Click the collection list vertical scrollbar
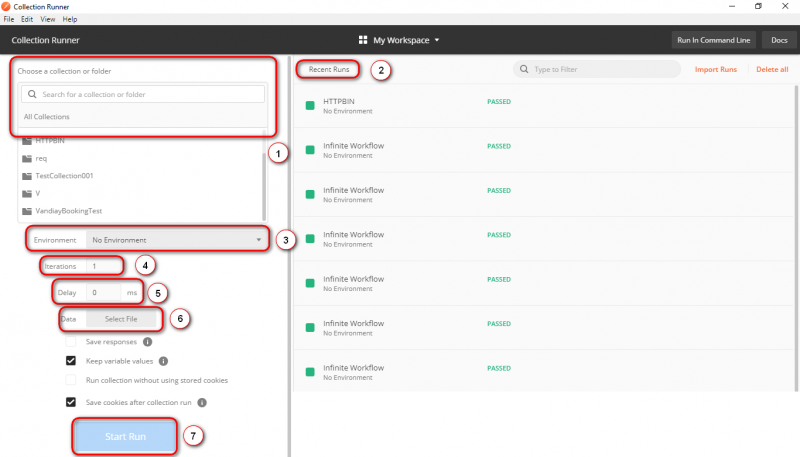 click(x=264, y=185)
